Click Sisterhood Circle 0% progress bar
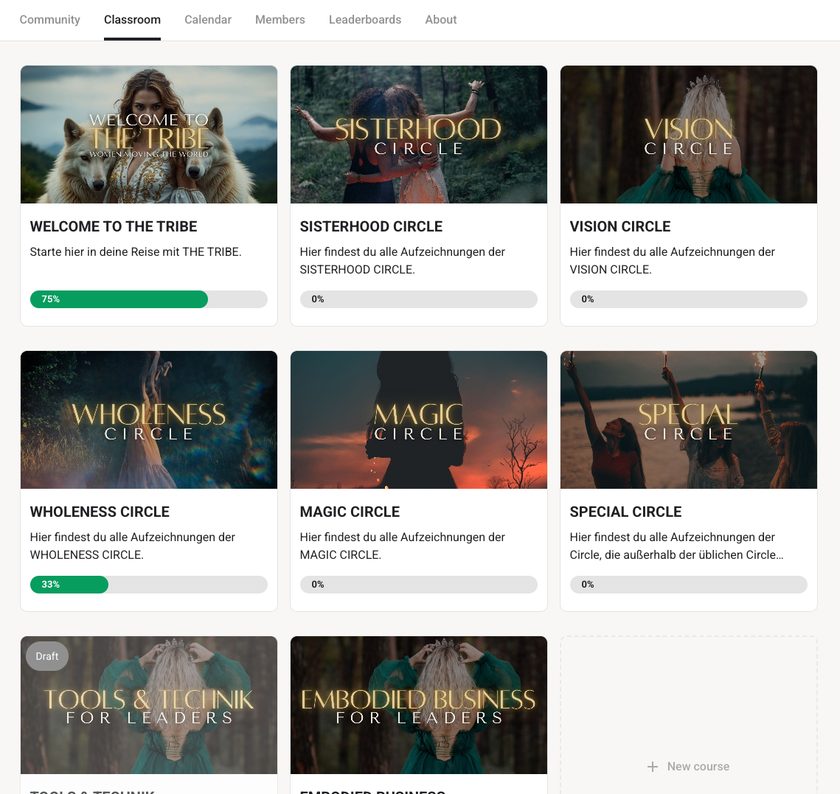Viewport: 840px width, 794px height. click(x=419, y=299)
